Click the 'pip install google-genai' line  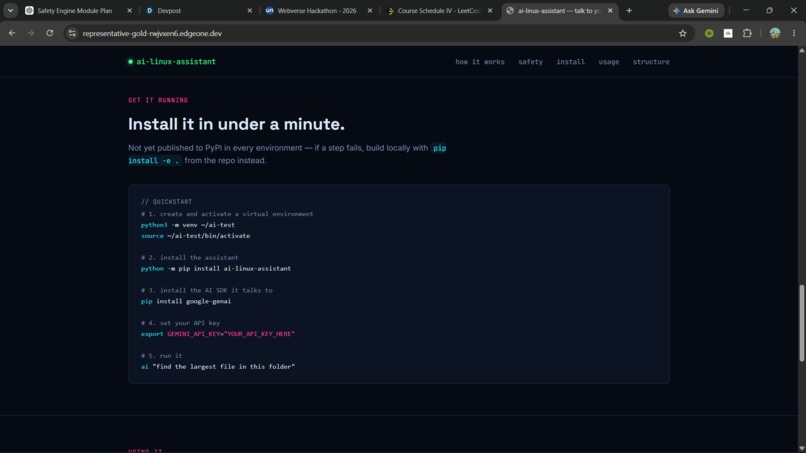pyautogui.click(x=186, y=301)
